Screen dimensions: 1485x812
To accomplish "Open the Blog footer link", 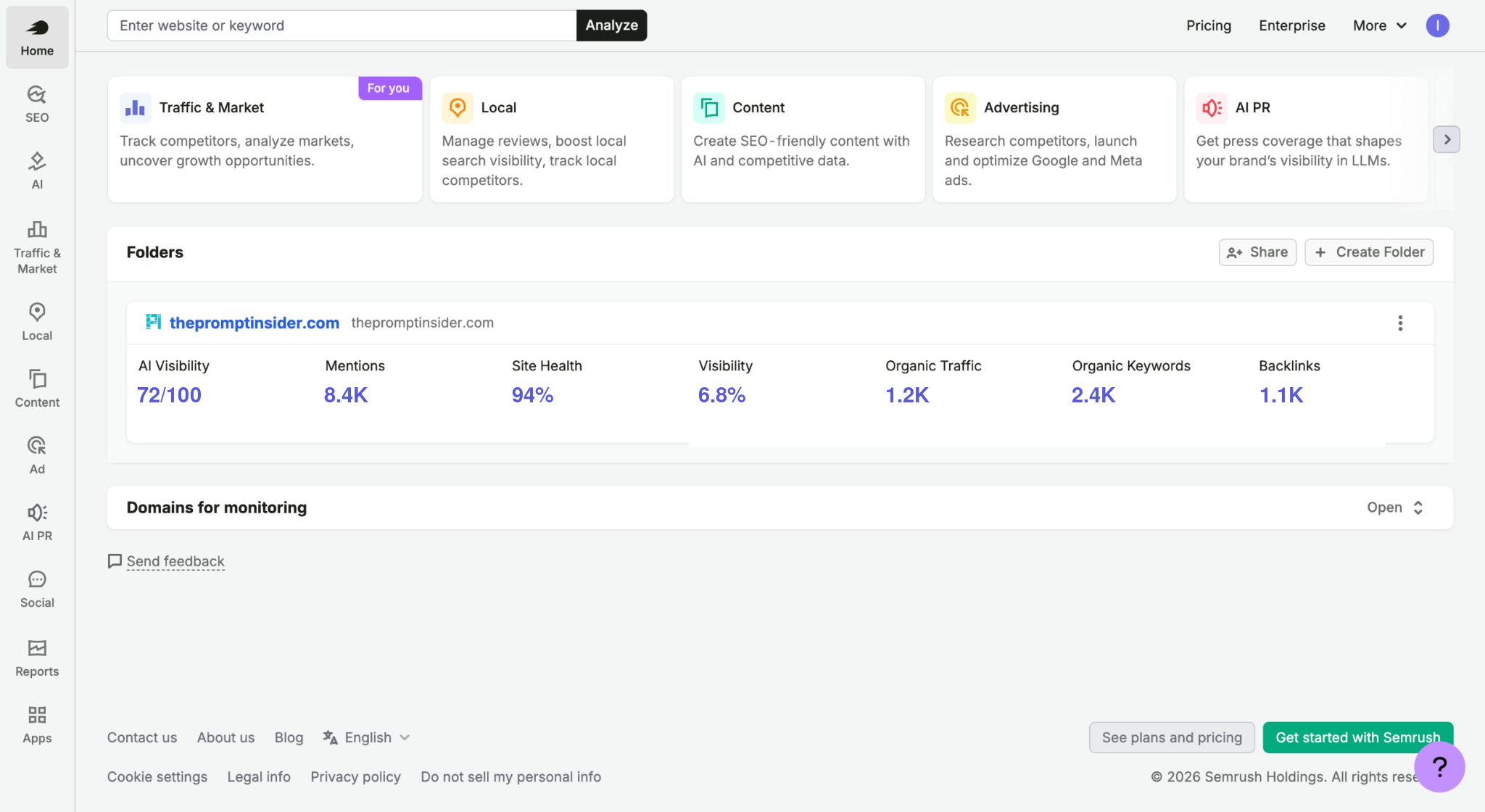I will tap(289, 737).
